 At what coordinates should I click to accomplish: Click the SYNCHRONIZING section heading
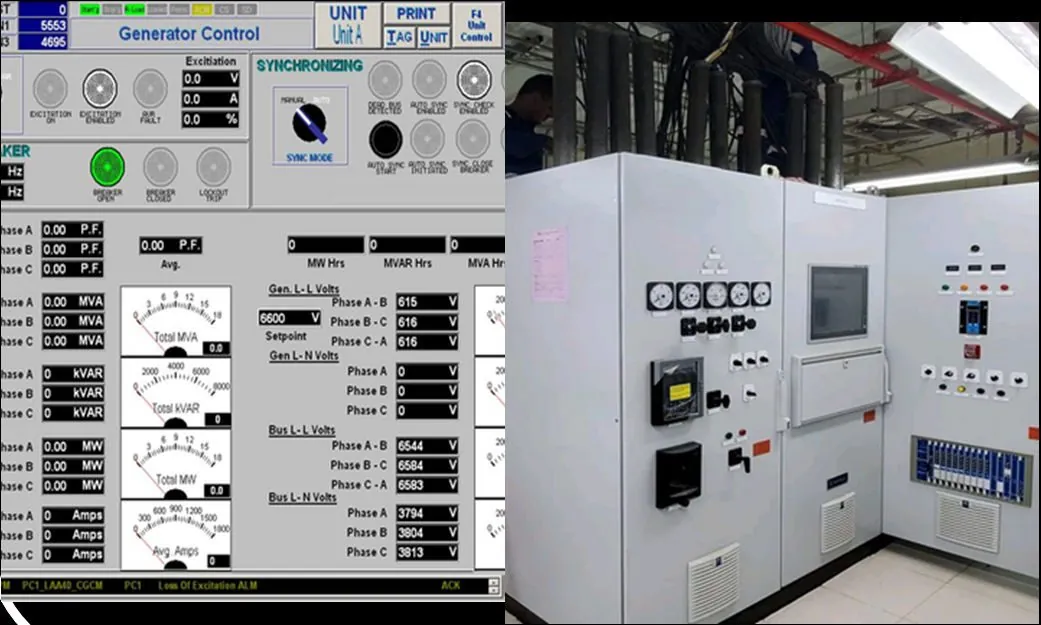309,66
